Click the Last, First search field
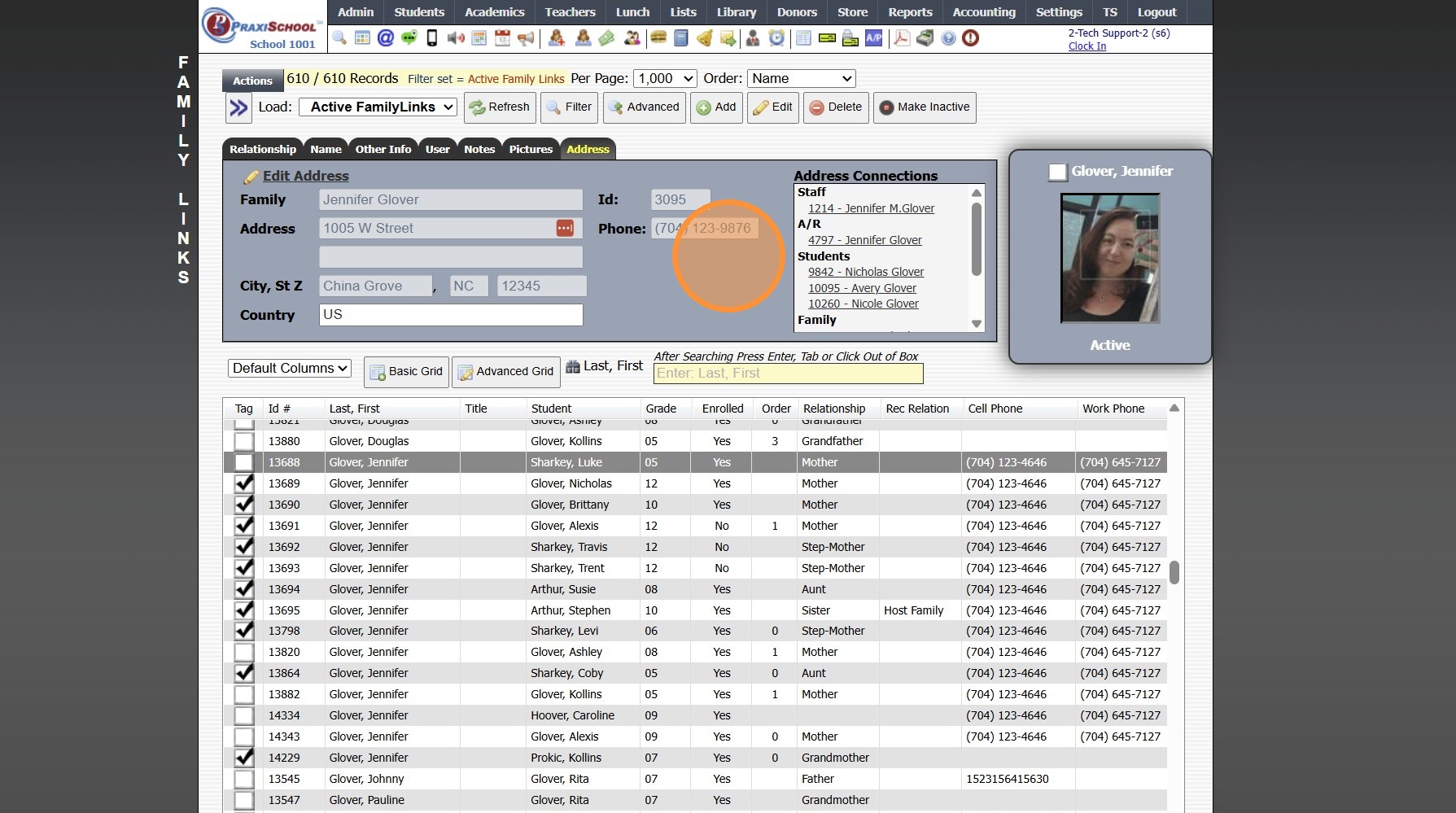The height and width of the screenshot is (813, 1456). tap(788, 374)
